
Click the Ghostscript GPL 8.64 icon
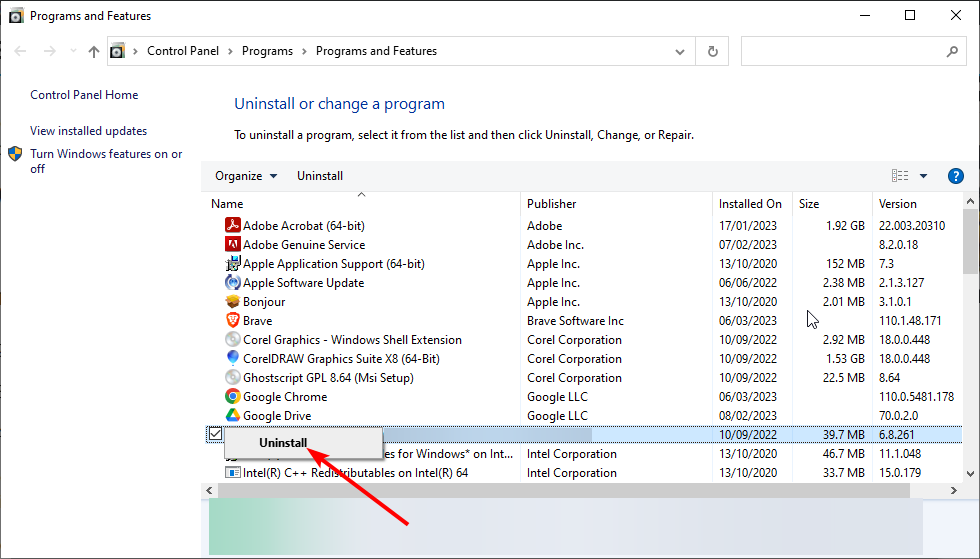[232, 377]
